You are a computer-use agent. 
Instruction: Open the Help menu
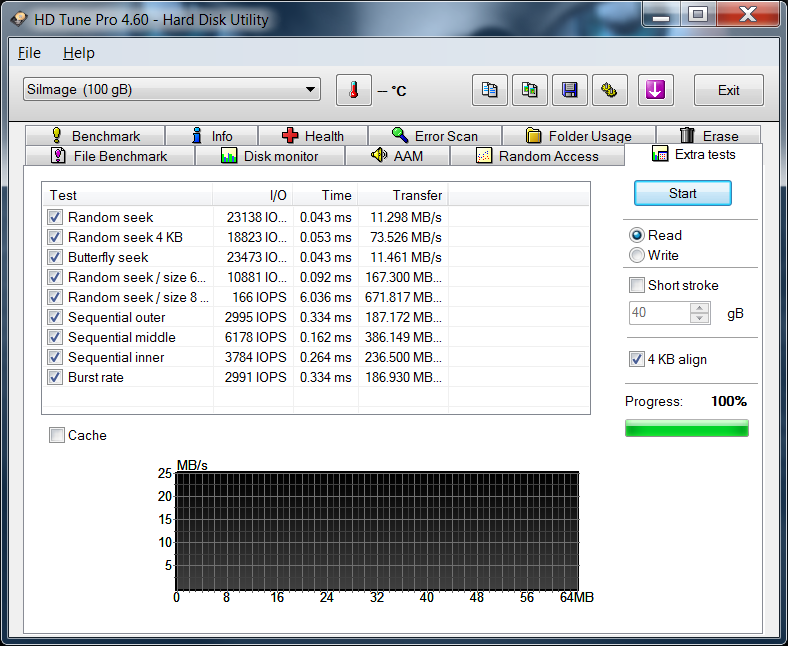click(x=78, y=53)
